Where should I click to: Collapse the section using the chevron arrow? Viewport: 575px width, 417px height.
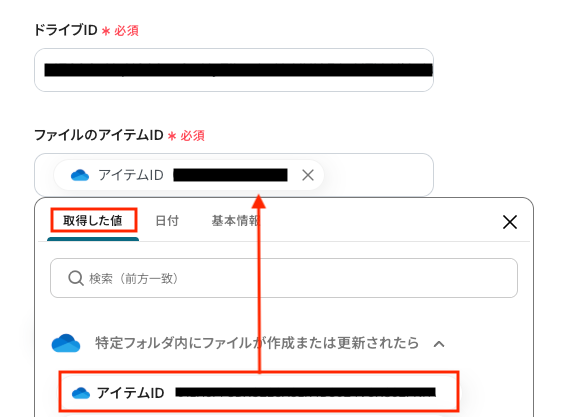tap(439, 344)
